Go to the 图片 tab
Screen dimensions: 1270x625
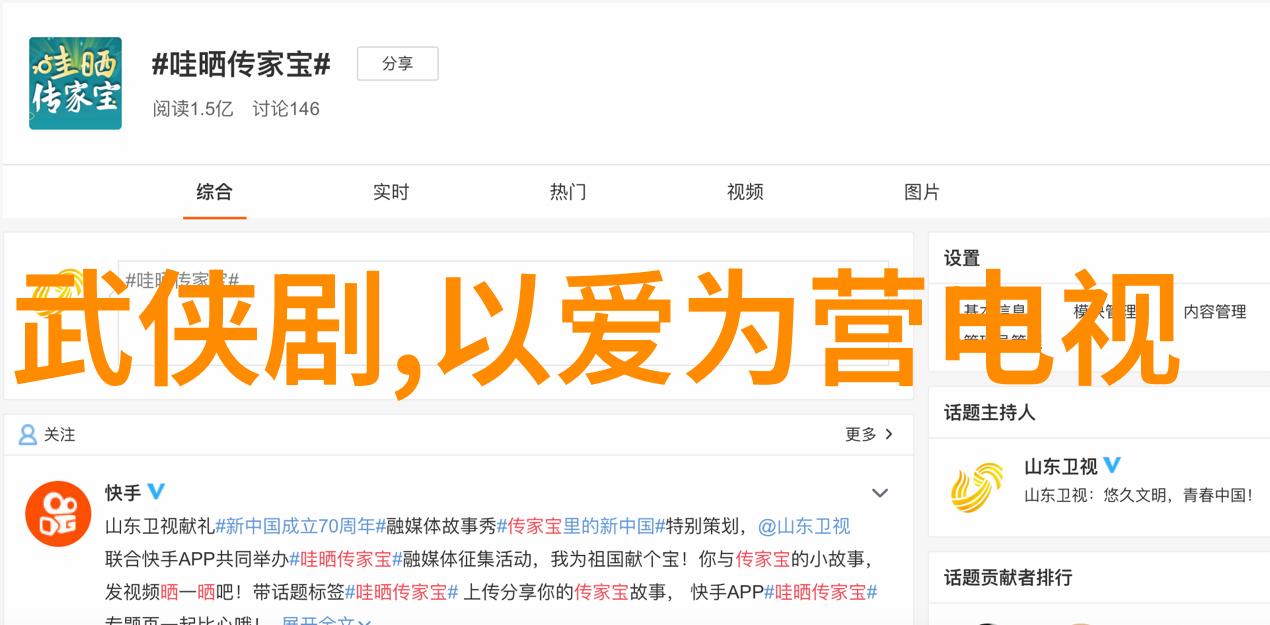click(922, 192)
